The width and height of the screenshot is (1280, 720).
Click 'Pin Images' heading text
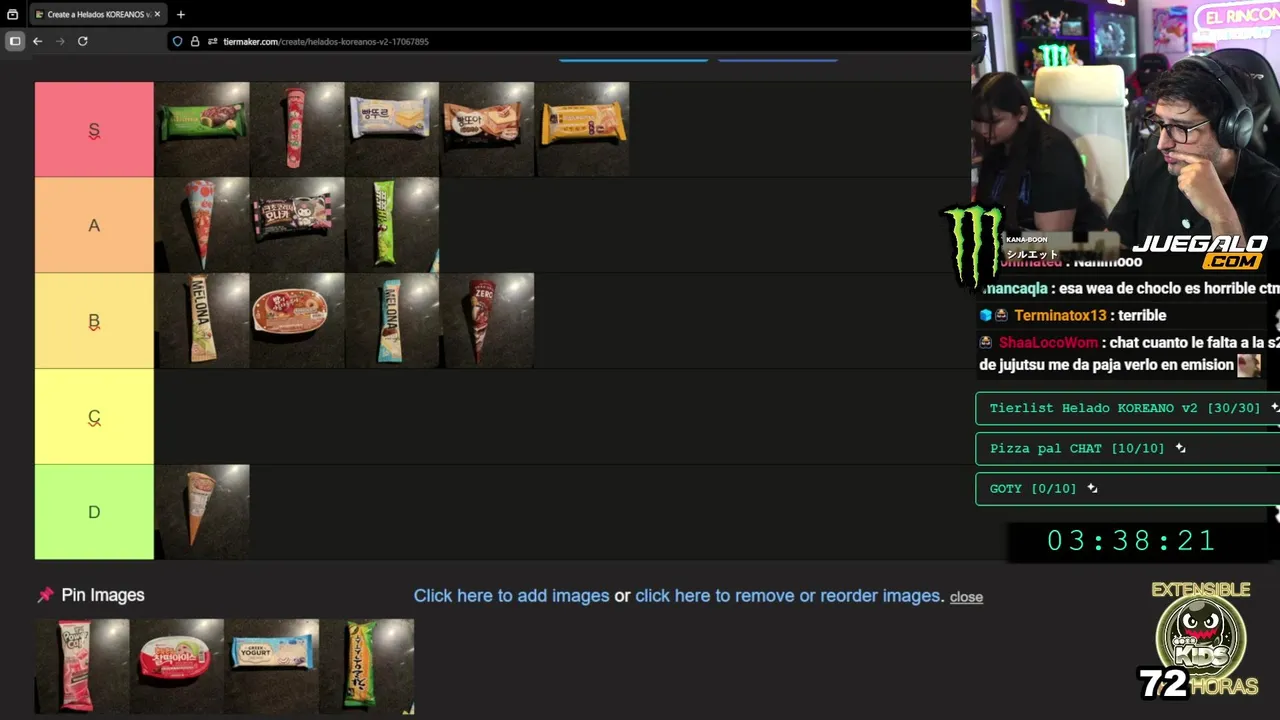[x=103, y=595]
